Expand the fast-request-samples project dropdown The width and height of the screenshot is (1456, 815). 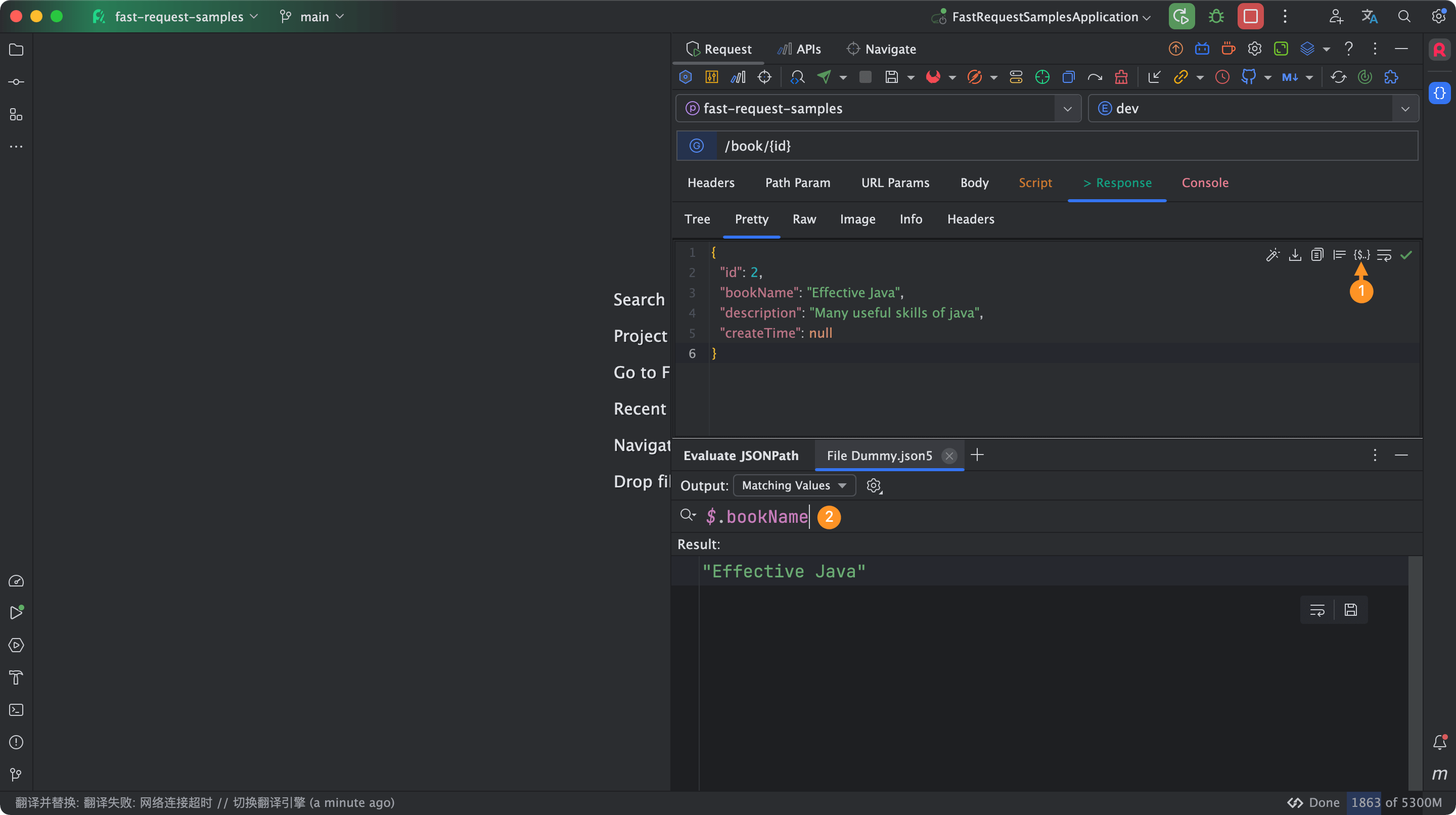tap(1068, 109)
